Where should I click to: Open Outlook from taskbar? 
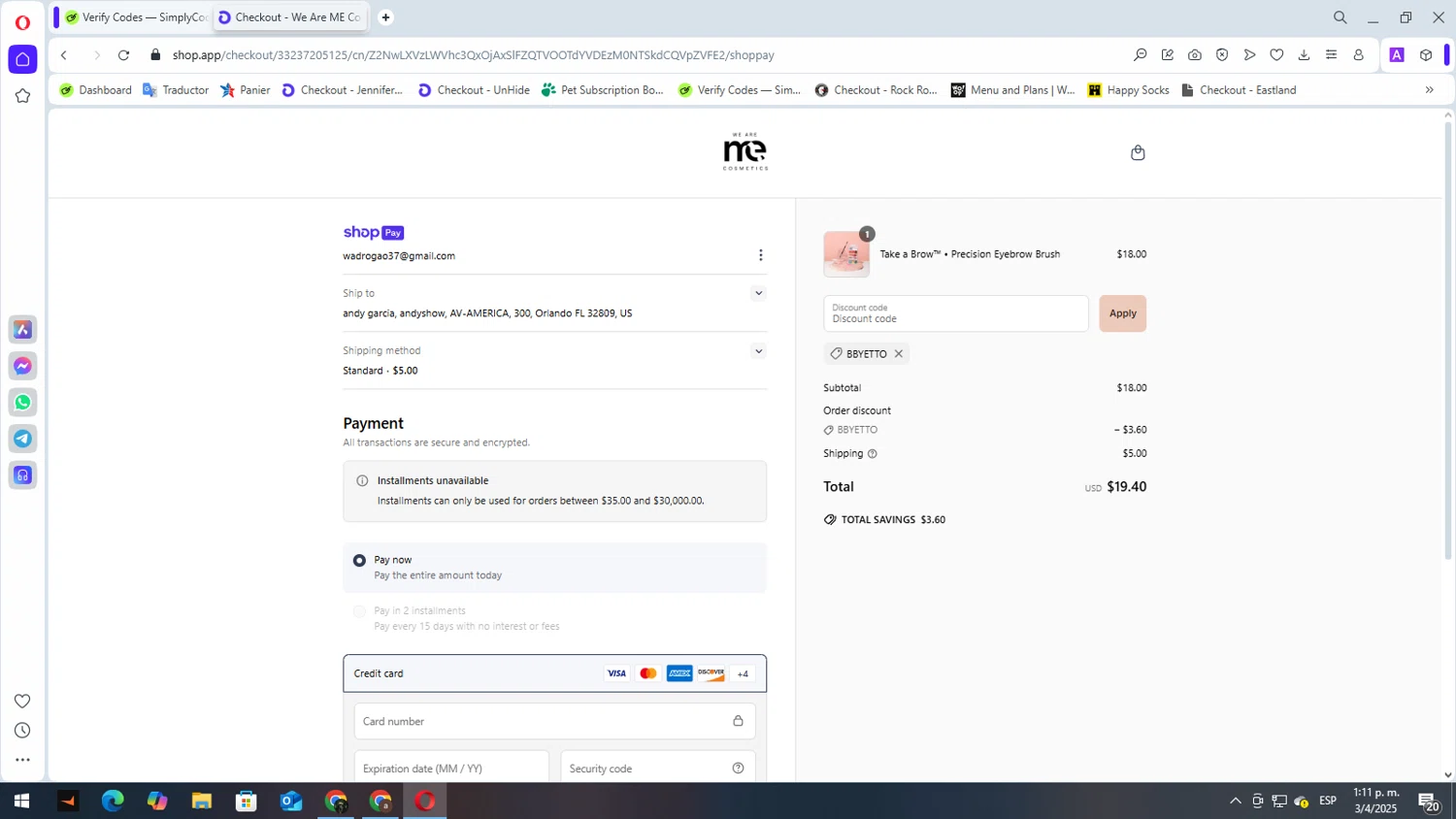click(291, 802)
